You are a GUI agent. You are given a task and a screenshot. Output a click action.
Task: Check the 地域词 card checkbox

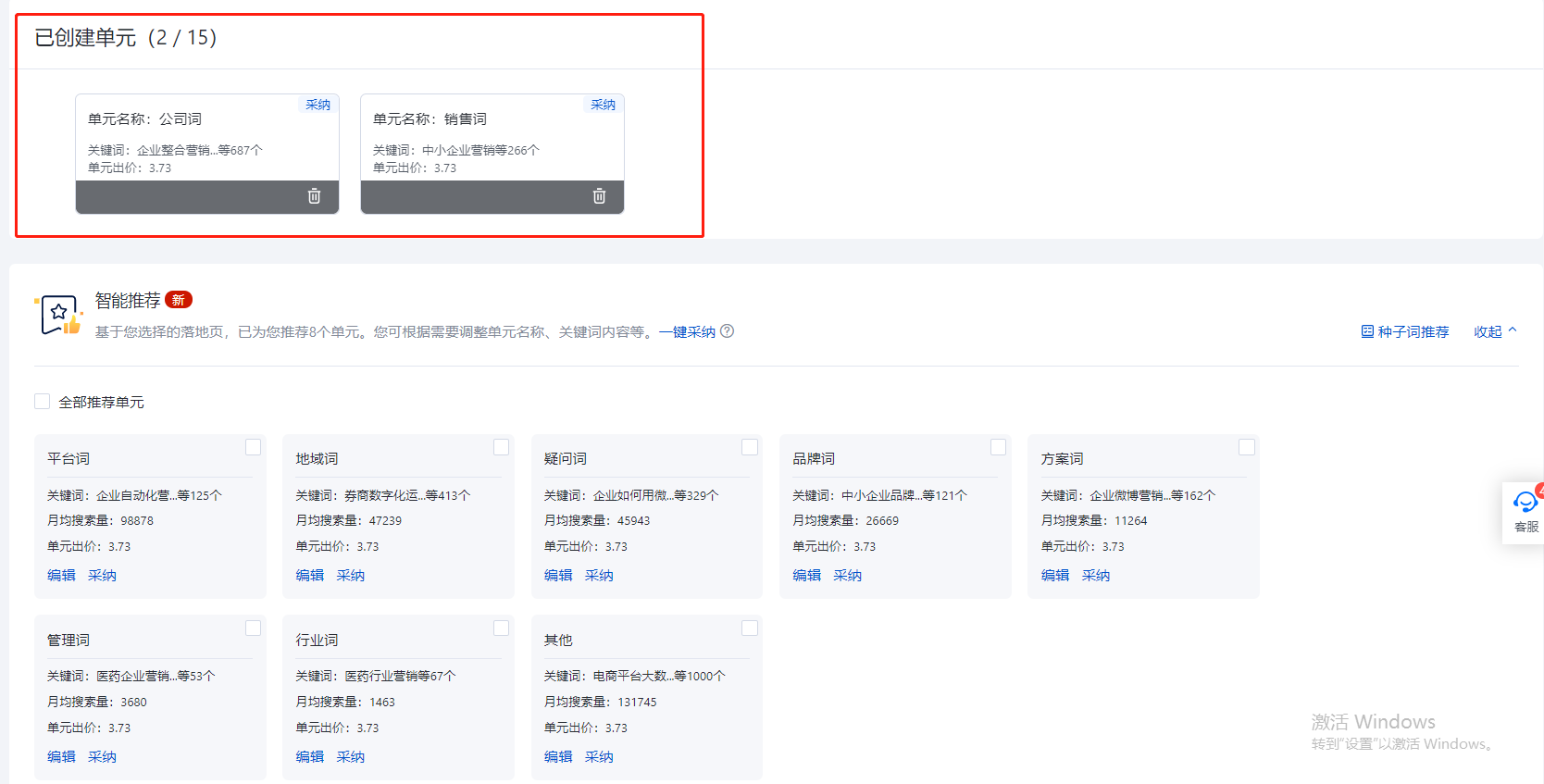tap(501, 447)
